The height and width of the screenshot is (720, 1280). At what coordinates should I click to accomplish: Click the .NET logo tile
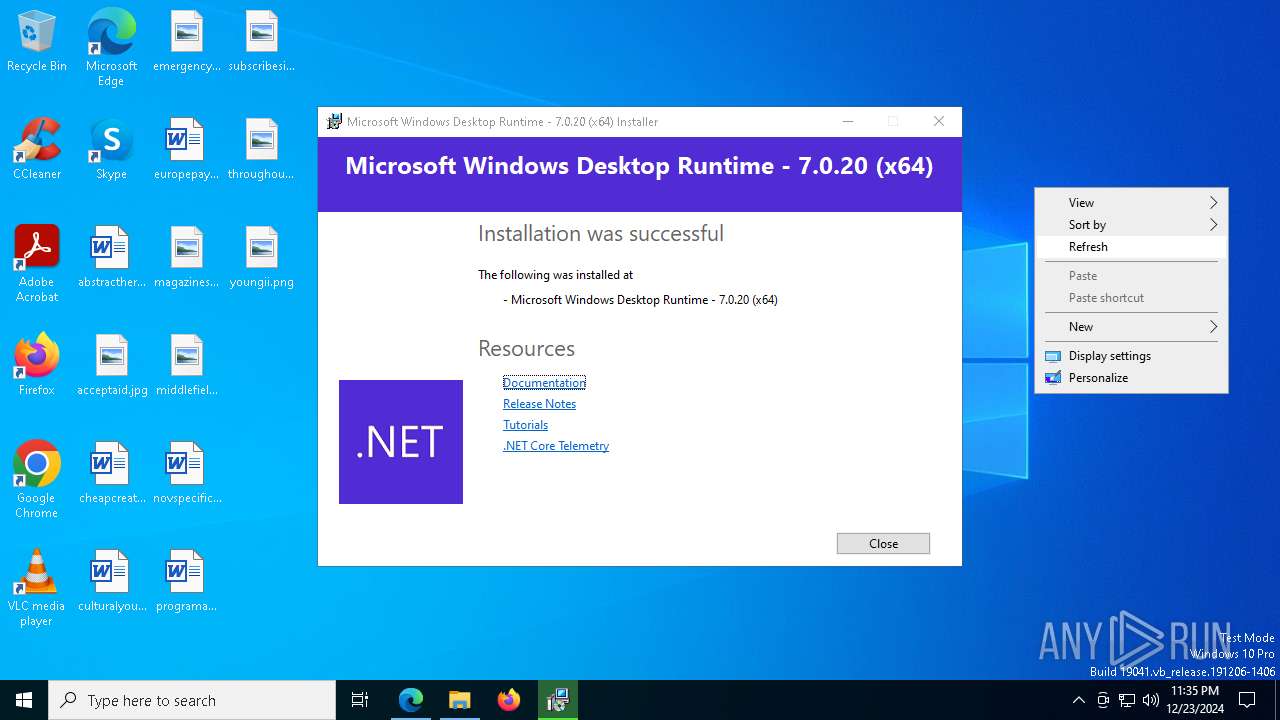coord(401,442)
